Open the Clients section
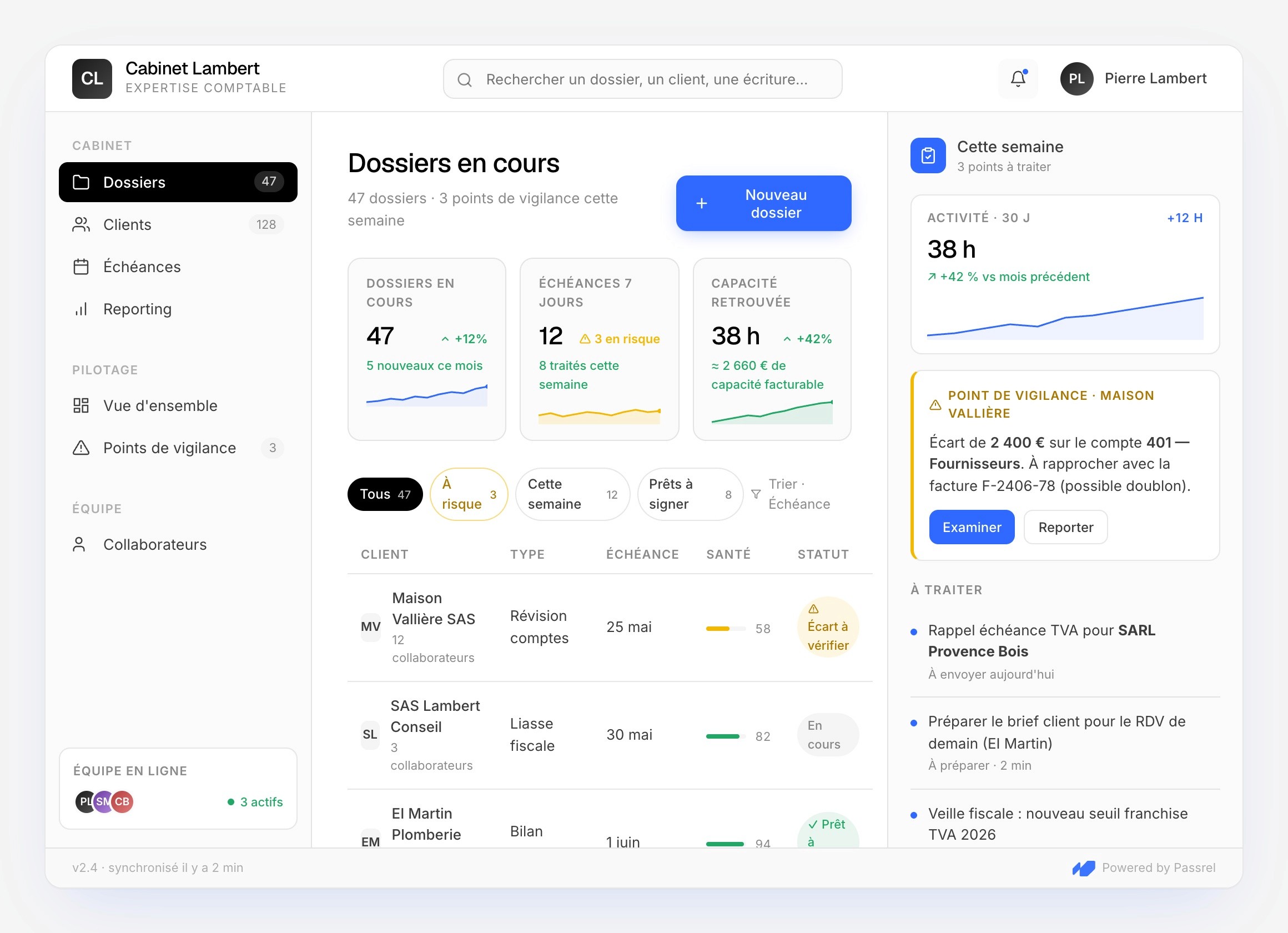This screenshot has width=1288, height=933. click(178, 224)
